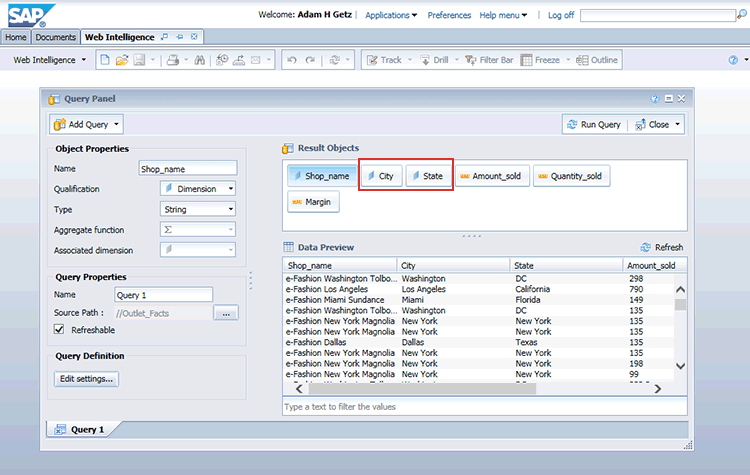
Task: Expand the Close button dropdown arrow
Action: pos(677,124)
